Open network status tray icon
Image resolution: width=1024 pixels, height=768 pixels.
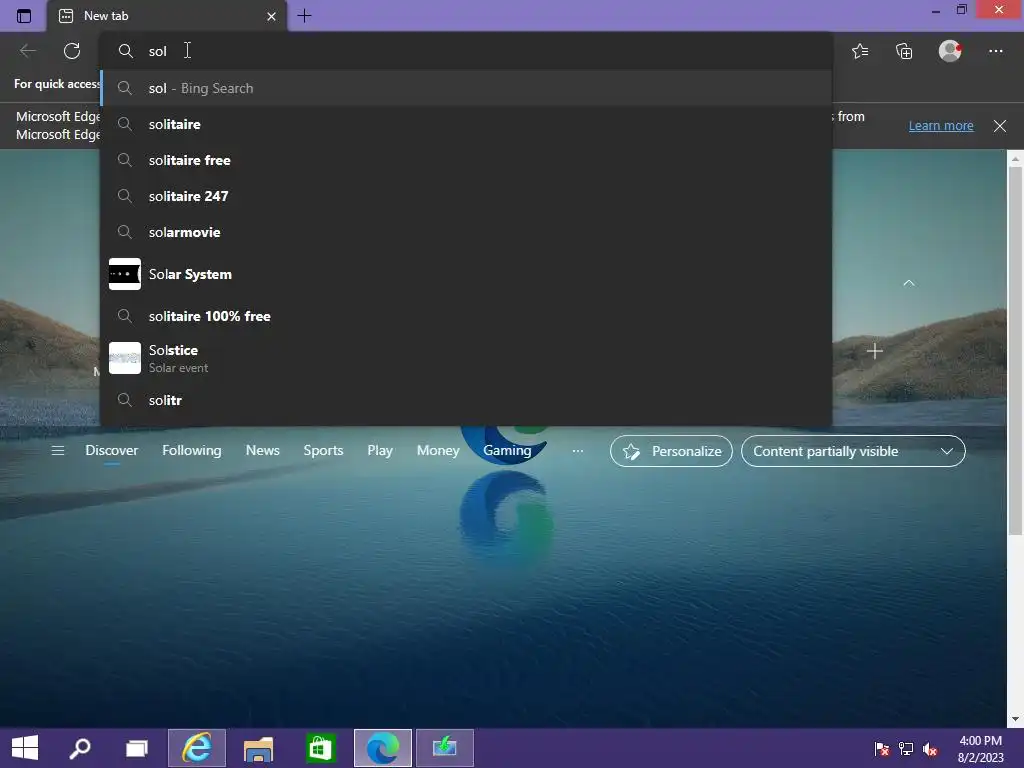pos(906,749)
